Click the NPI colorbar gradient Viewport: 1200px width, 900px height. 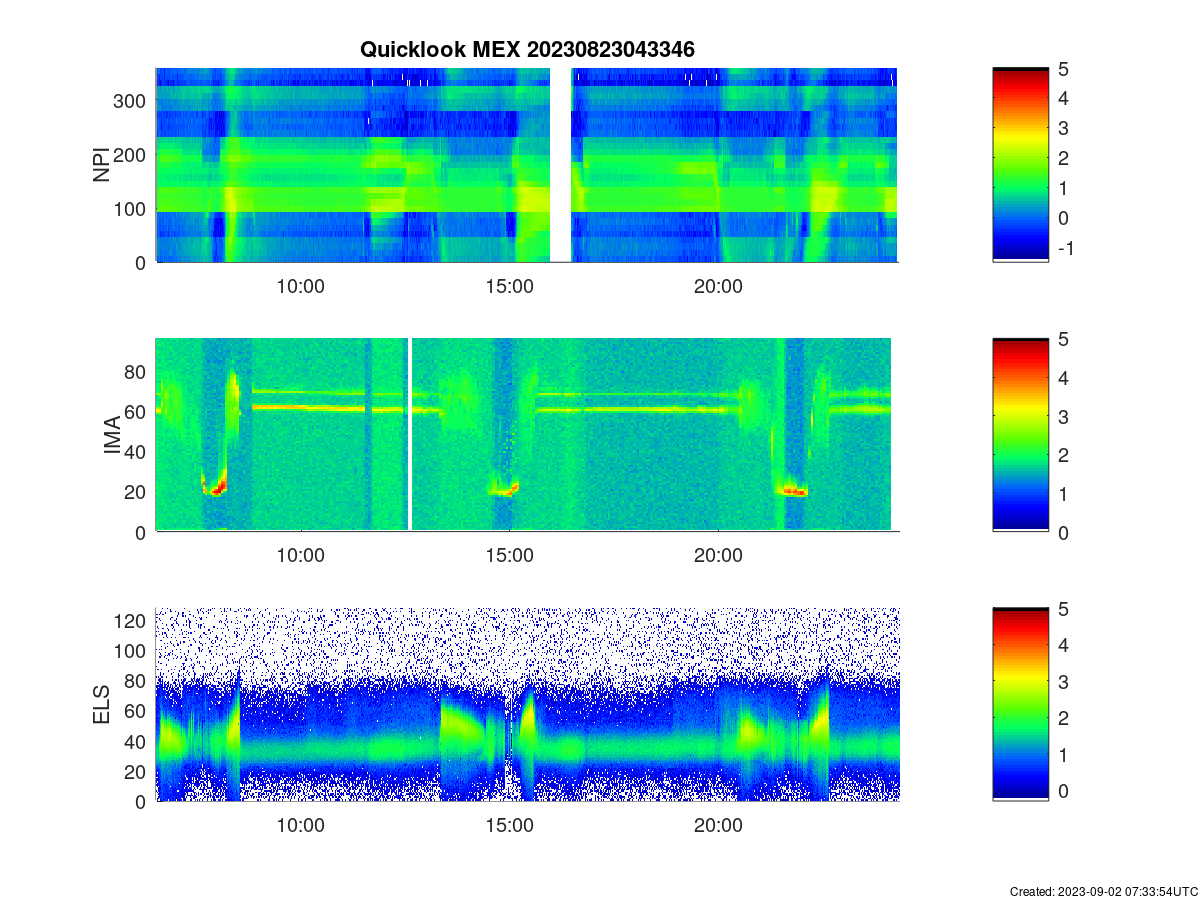point(1020,165)
